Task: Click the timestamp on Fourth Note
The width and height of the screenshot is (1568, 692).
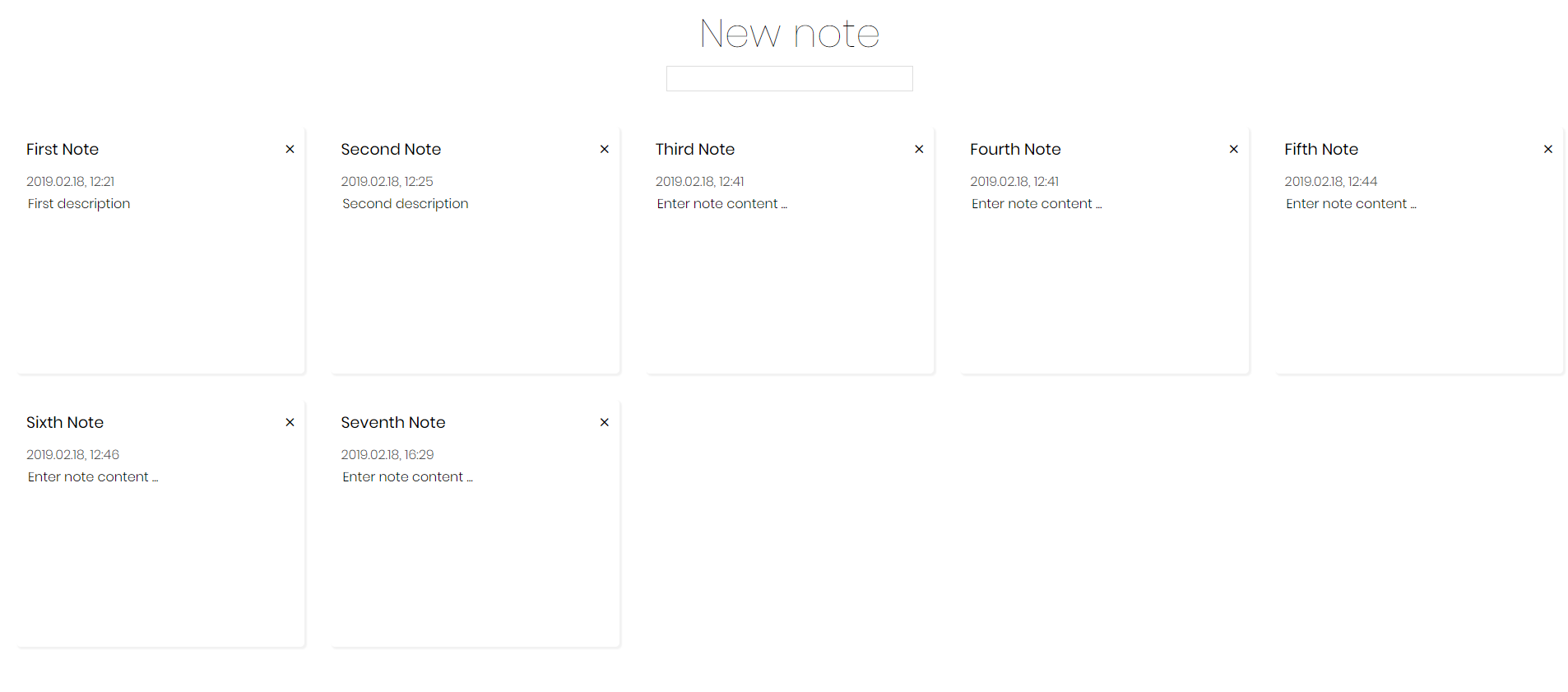Action: coord(1014,181)
